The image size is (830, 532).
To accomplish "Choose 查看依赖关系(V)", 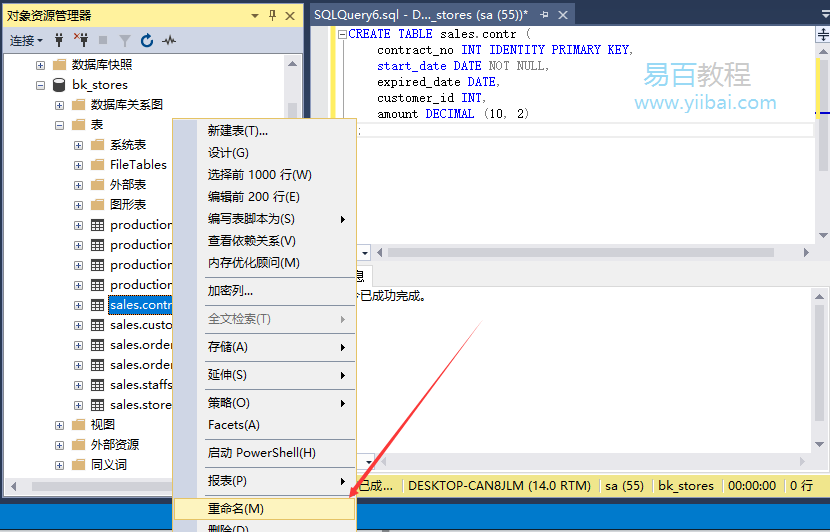I will 265,241.
